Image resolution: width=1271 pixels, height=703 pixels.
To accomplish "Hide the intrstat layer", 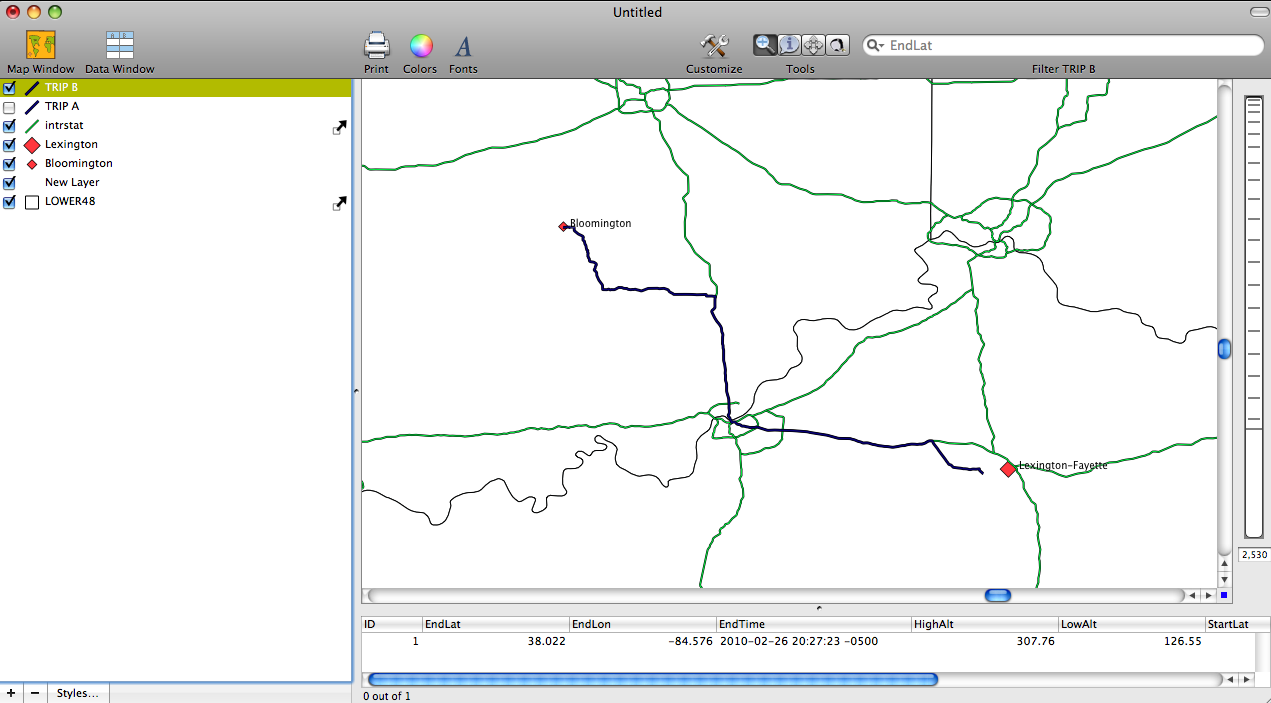I will (9, 126).
